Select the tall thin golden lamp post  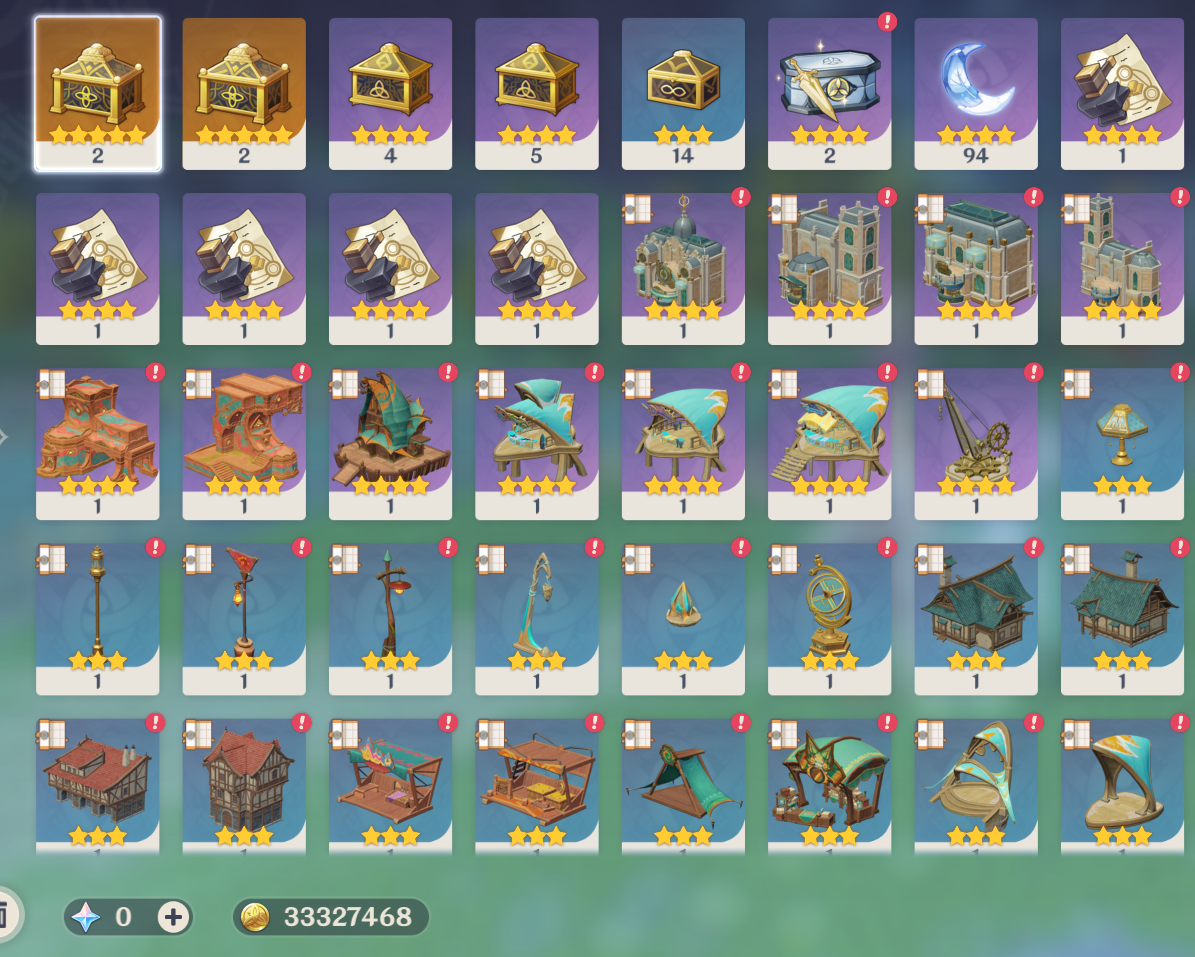(x=98, y=619)
